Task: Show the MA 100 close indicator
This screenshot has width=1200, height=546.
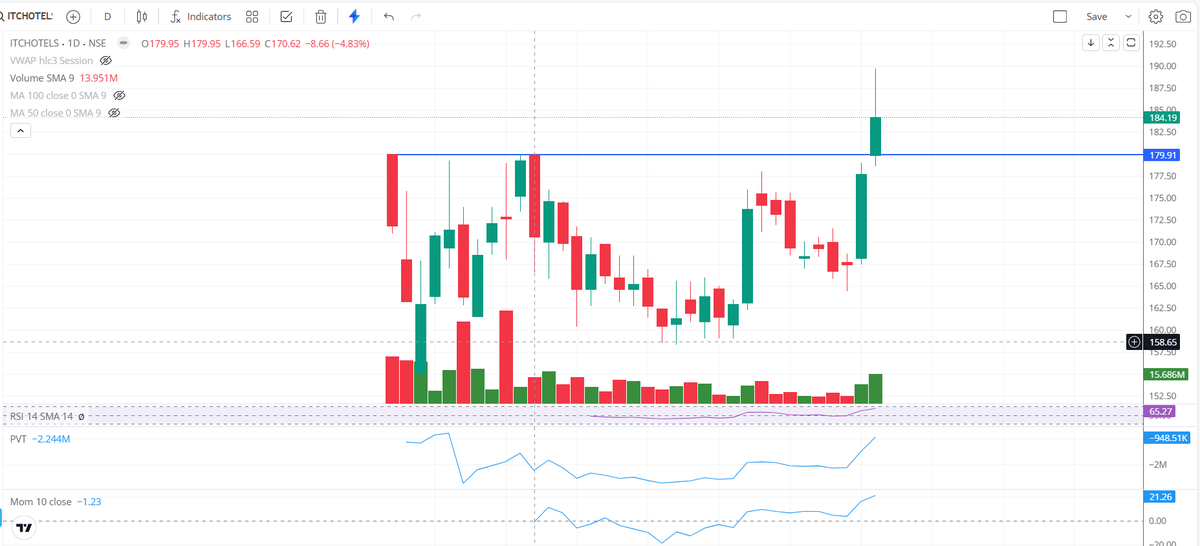Action: coord(119,95)
